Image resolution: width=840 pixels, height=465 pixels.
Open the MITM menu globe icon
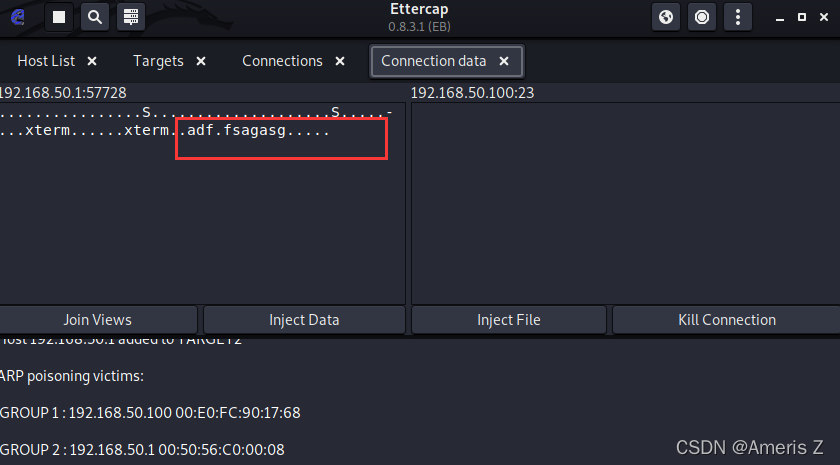click(x=666, y=17)
